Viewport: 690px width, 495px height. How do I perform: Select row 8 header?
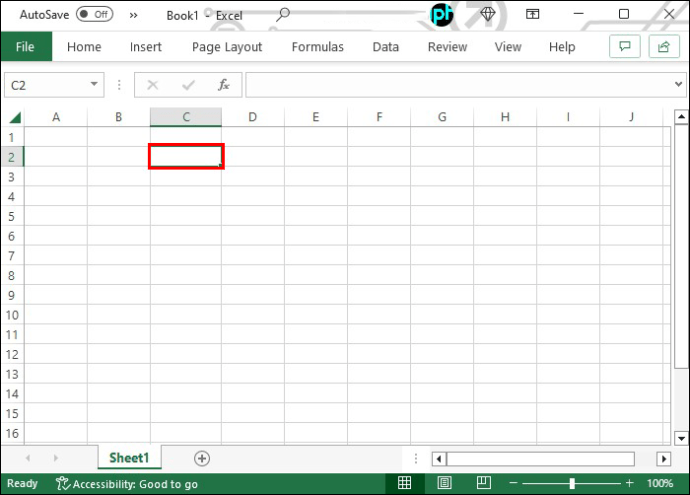(x=12, y=275)
